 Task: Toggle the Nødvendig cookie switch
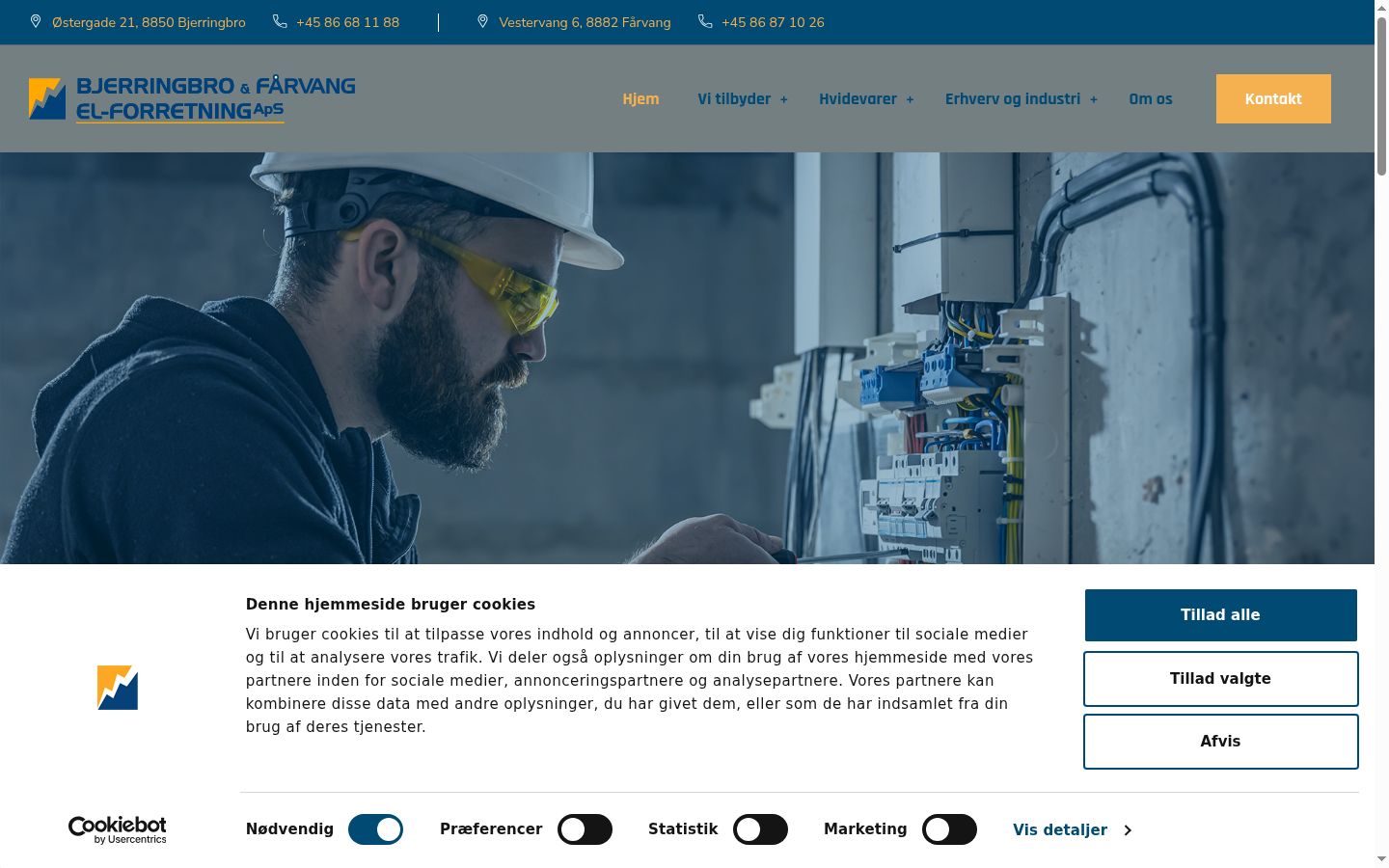(x=375, y=829)
